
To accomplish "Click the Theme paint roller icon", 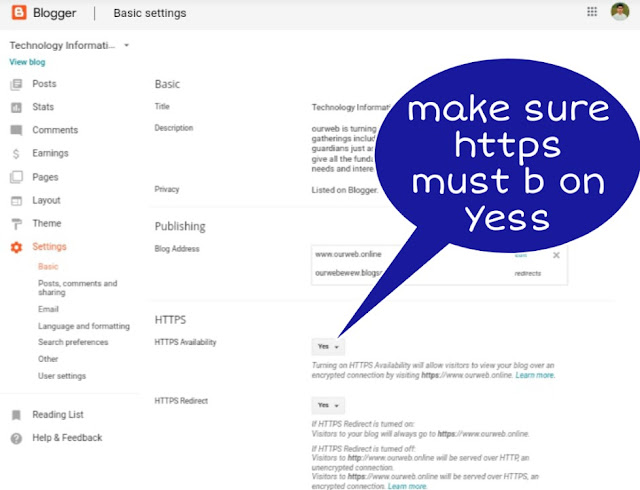I will pos(16,224).
